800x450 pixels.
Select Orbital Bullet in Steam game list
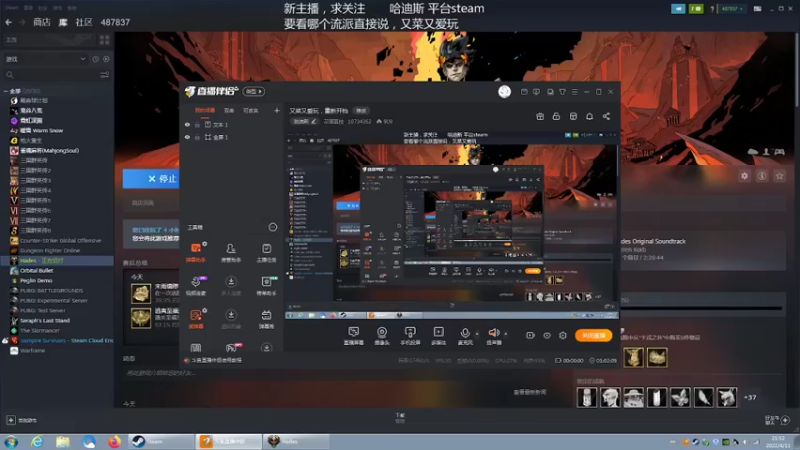(36, 270)
